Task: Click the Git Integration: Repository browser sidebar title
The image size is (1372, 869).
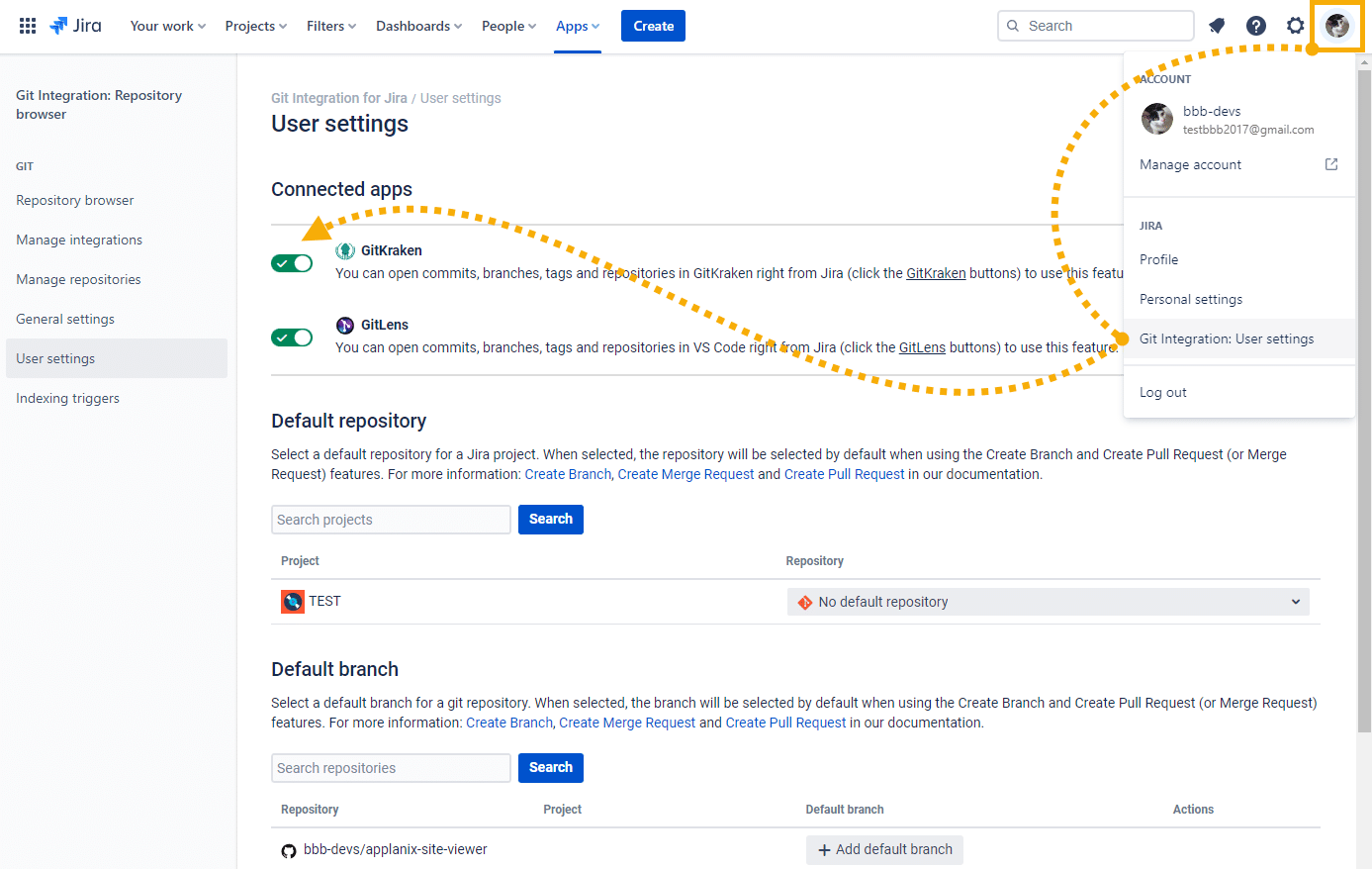Action: 99,105
